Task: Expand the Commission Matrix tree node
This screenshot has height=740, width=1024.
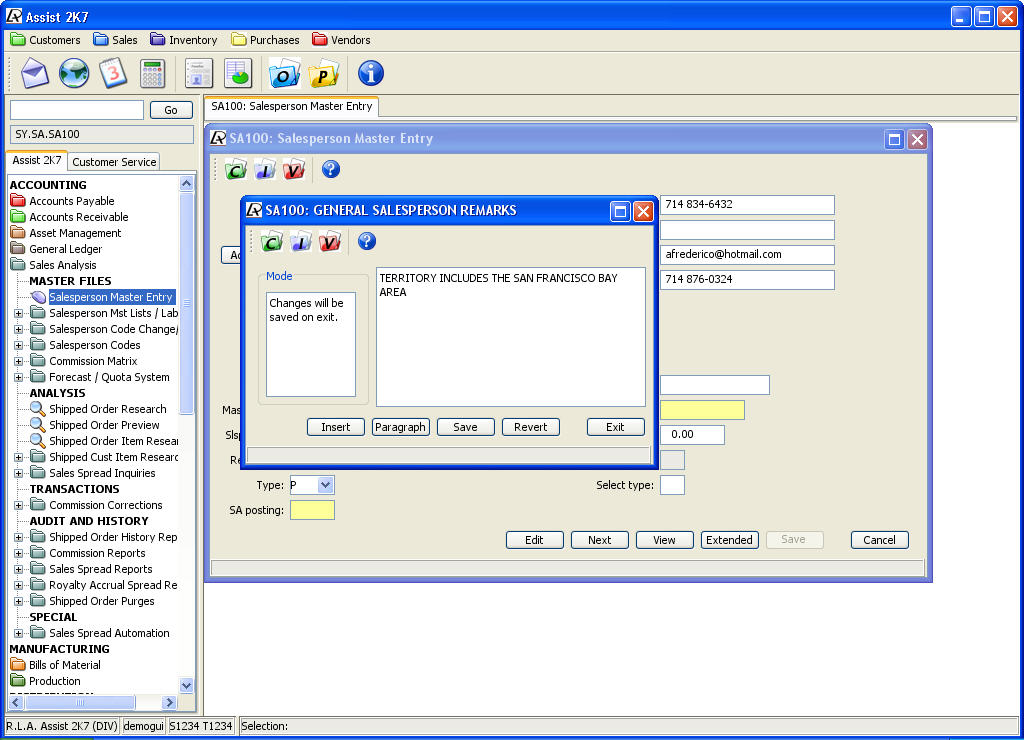Action: coord(18,361)
